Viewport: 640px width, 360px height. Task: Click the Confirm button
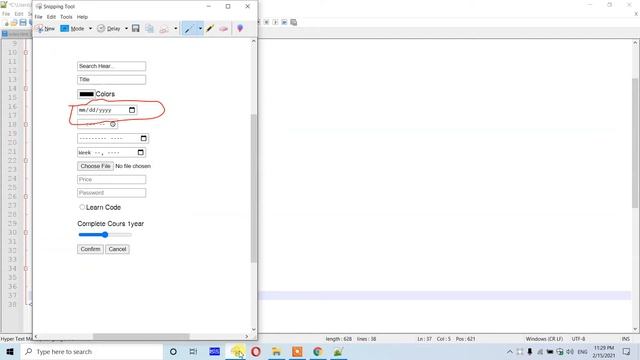coord(90,249)
